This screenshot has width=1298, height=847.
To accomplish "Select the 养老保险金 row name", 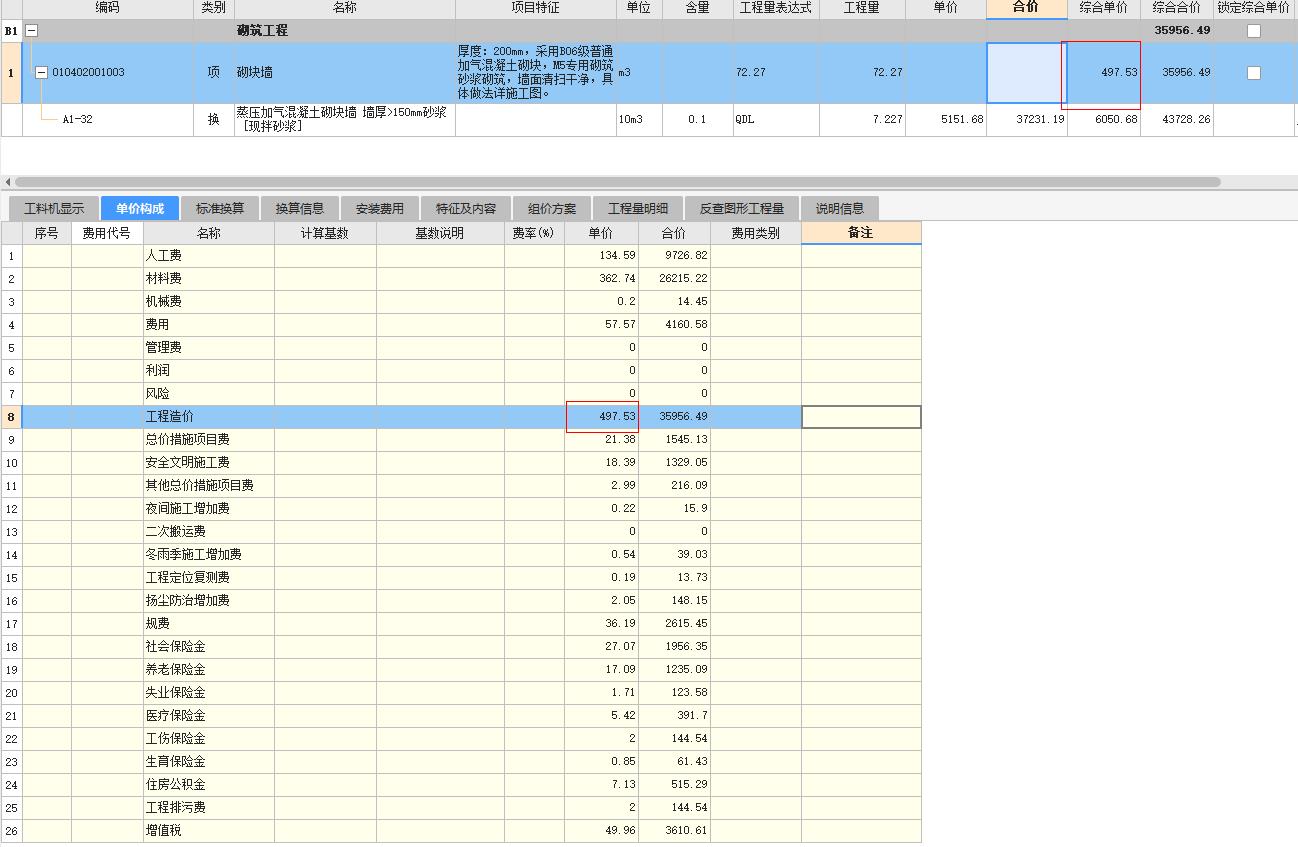I will tap(176, 670).
